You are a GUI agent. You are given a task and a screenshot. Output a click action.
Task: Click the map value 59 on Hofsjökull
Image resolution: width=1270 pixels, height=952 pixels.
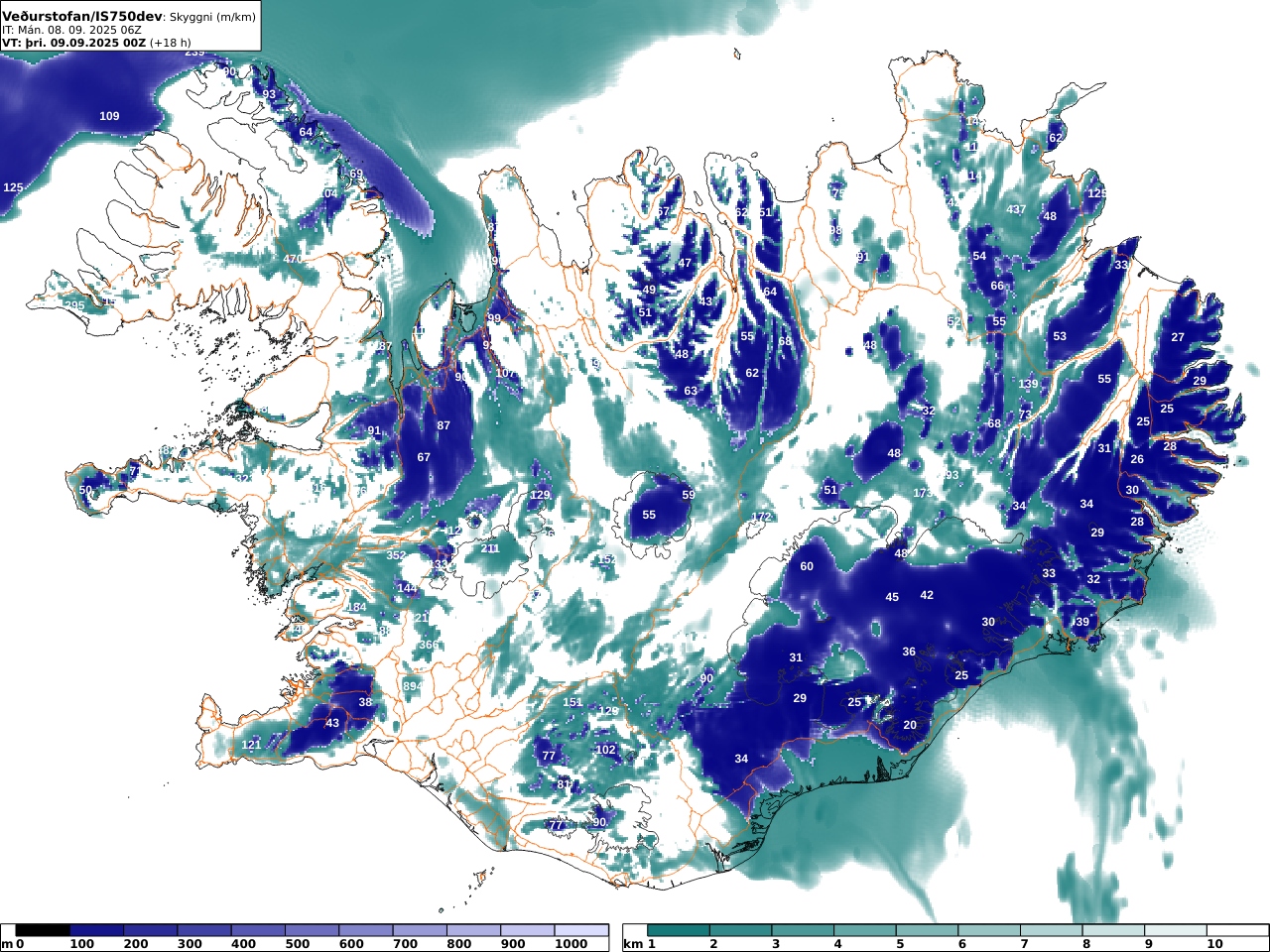[689, 494]
